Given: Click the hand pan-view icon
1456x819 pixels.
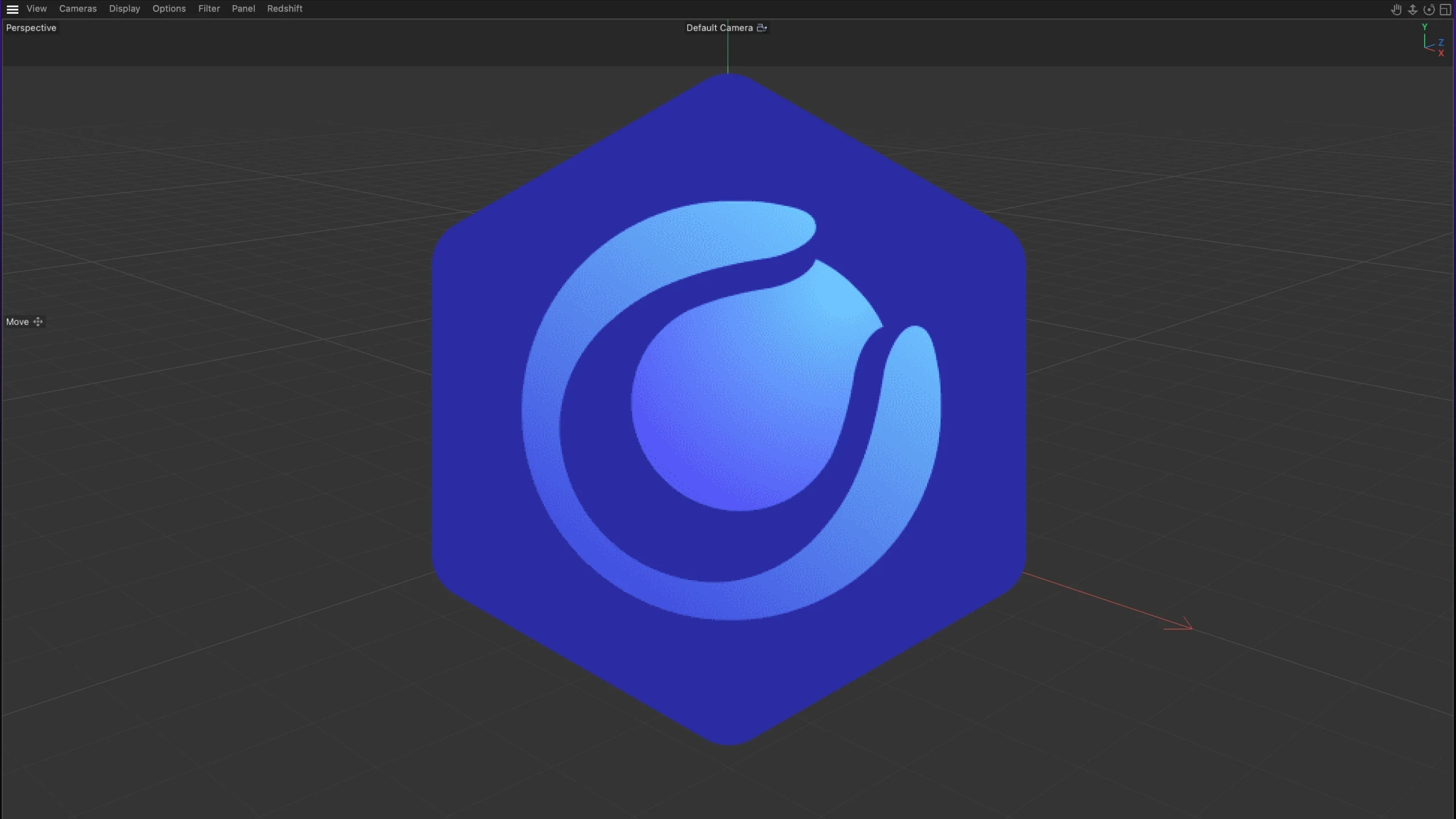Looking at the screenshot, I should point(1396,10).
